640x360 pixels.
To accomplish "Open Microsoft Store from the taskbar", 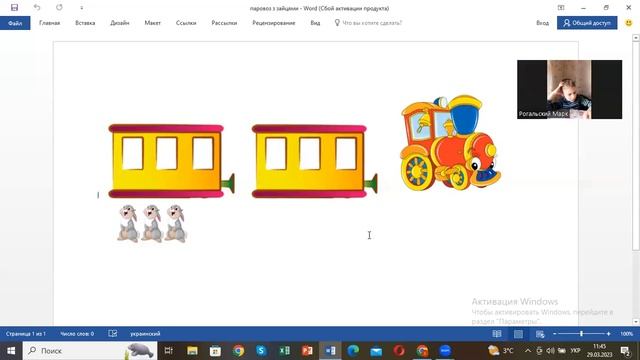I will (x=215, y=351).
